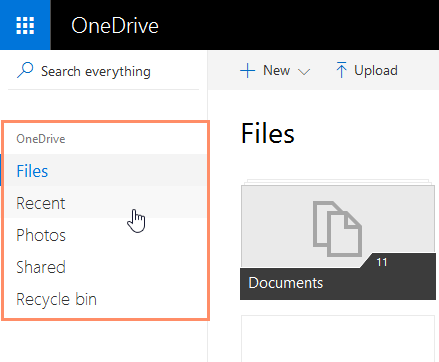Screen dimensions: 439x362
Task: Click the magnifying glass search icon
Action: point(25,70)
